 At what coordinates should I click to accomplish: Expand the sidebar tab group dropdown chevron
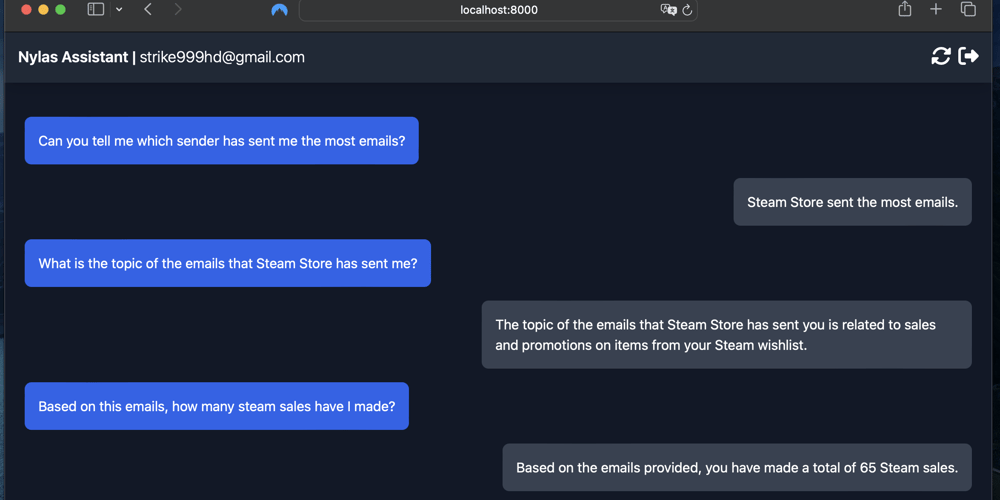click(x=119, y=10)
